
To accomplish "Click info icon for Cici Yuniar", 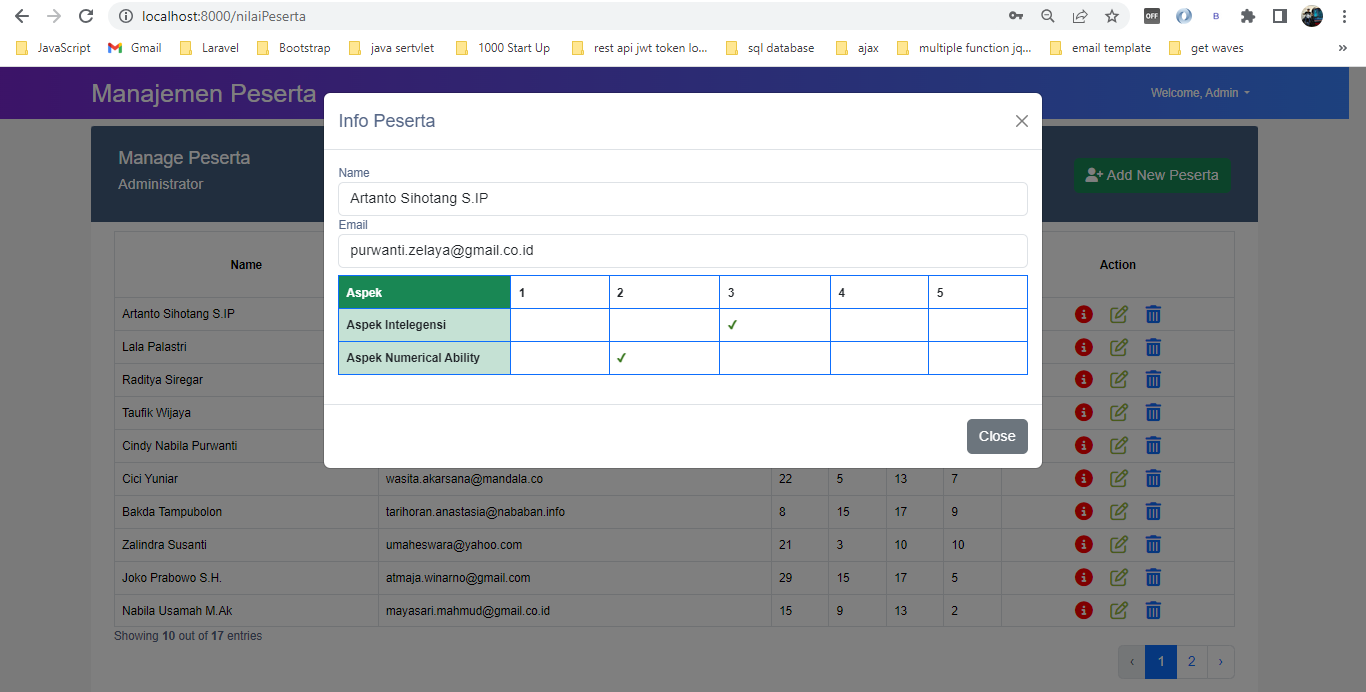I will (1083, 479).
